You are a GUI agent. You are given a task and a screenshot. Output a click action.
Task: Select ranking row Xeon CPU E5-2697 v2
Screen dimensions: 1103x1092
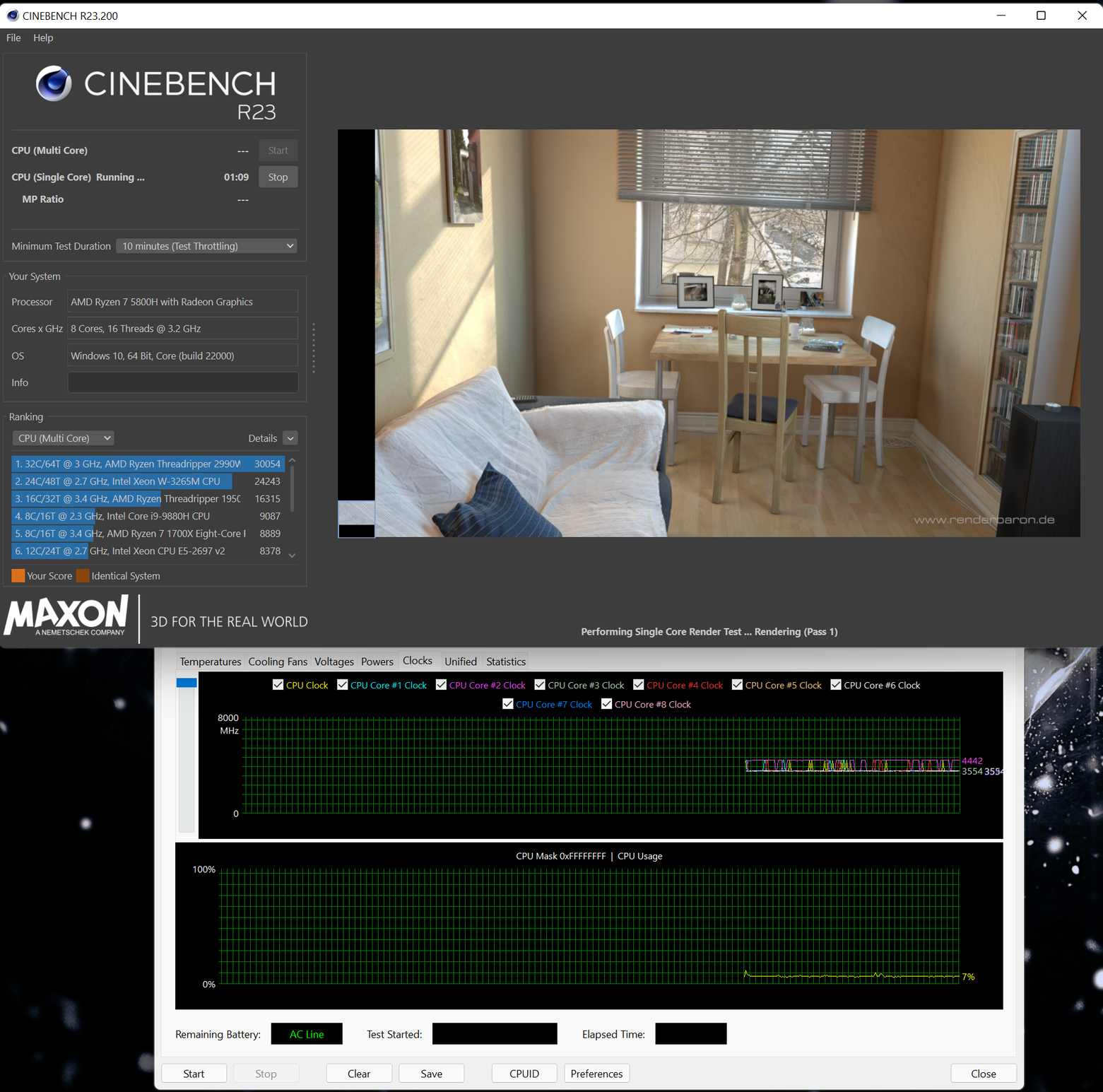click(148, 551)
